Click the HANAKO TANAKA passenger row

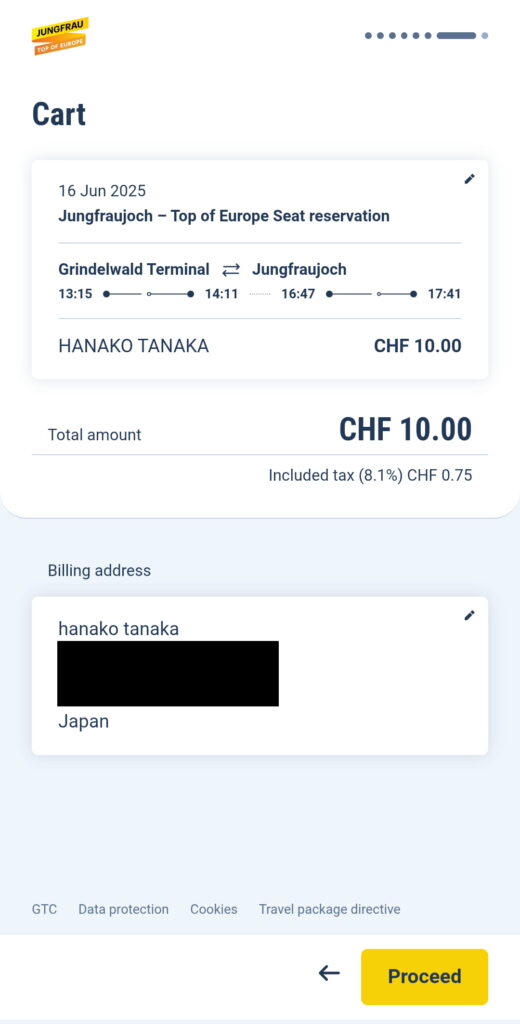260,346
